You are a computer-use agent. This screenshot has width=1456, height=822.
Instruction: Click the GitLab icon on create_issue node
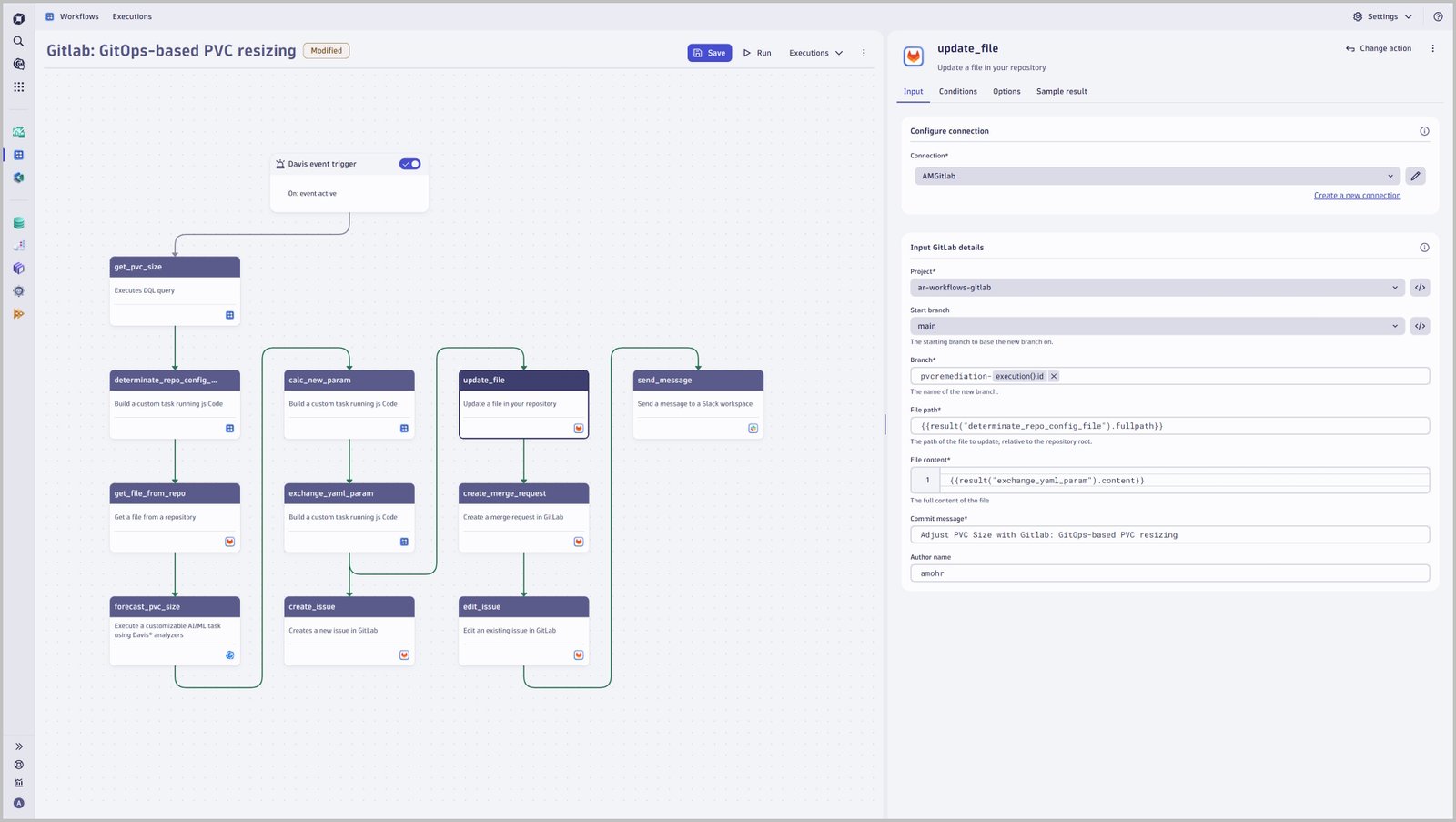coord(404,655)
